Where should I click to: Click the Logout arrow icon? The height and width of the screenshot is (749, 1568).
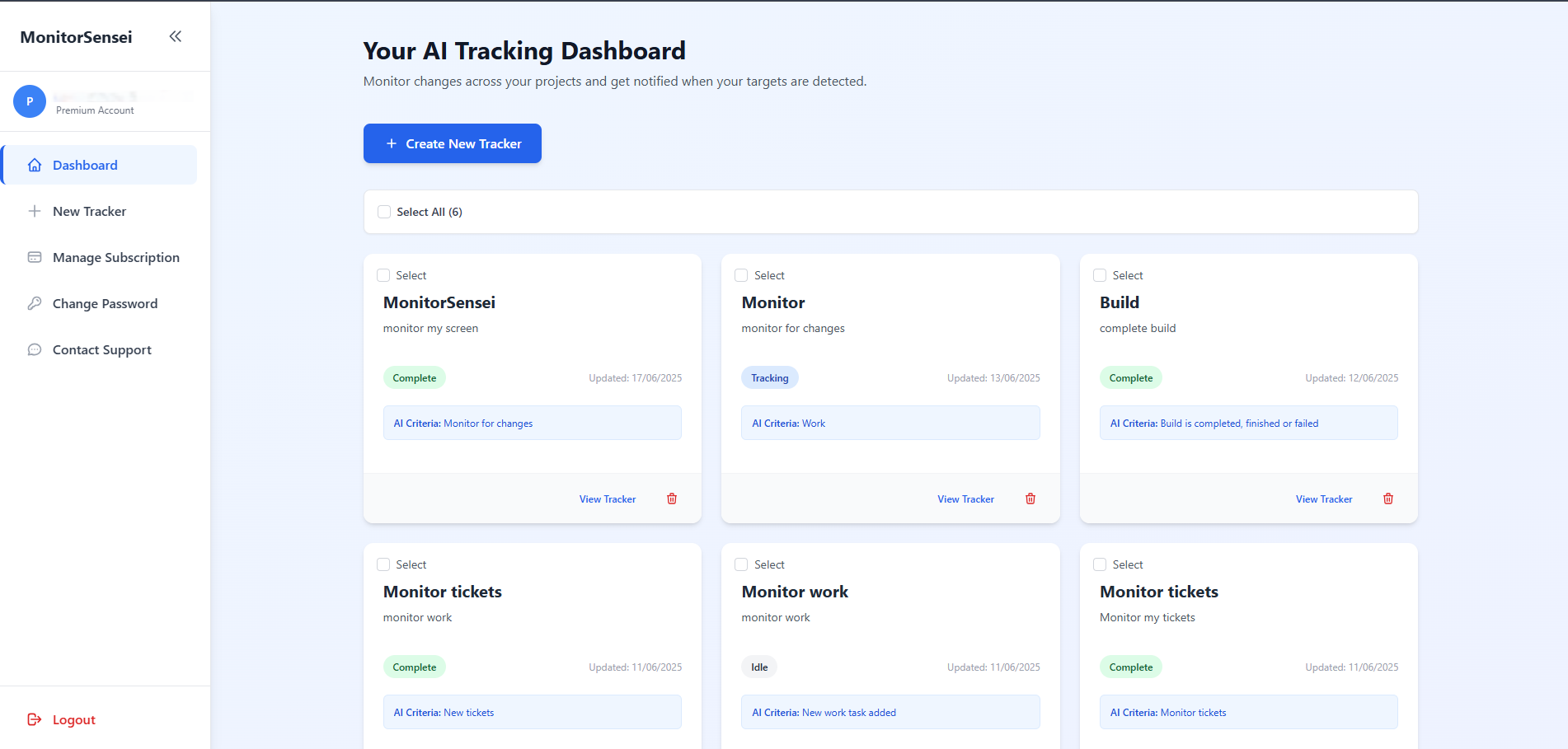coord(35,719)
